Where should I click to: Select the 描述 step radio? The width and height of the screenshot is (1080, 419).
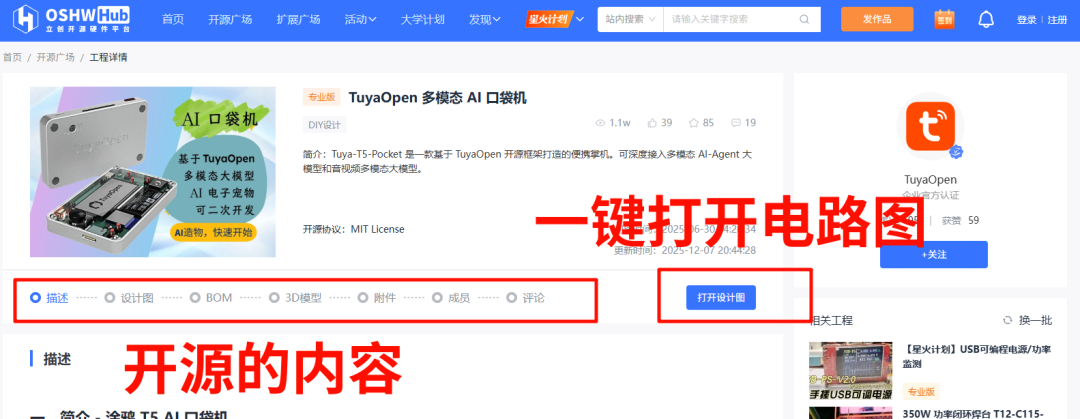(36, 298)
